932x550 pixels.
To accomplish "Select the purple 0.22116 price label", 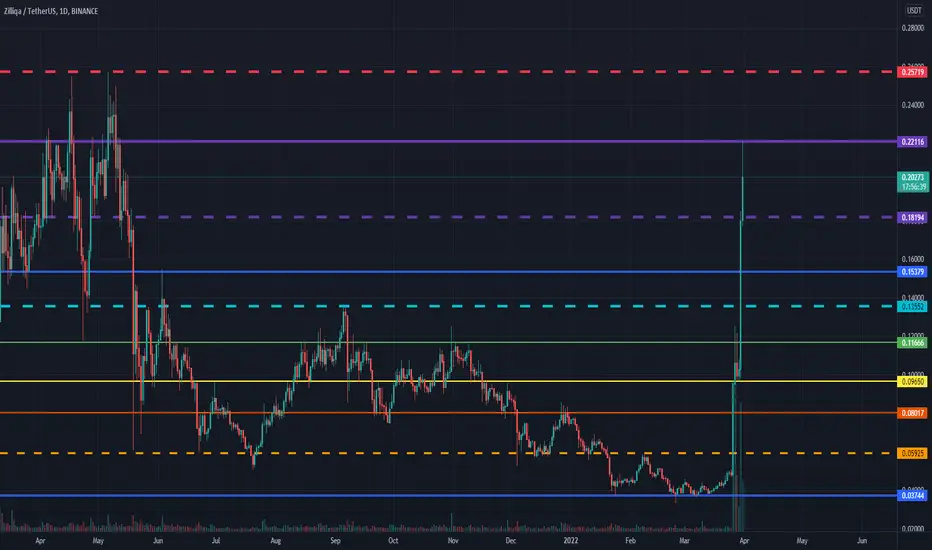I will tap(912, 142).
